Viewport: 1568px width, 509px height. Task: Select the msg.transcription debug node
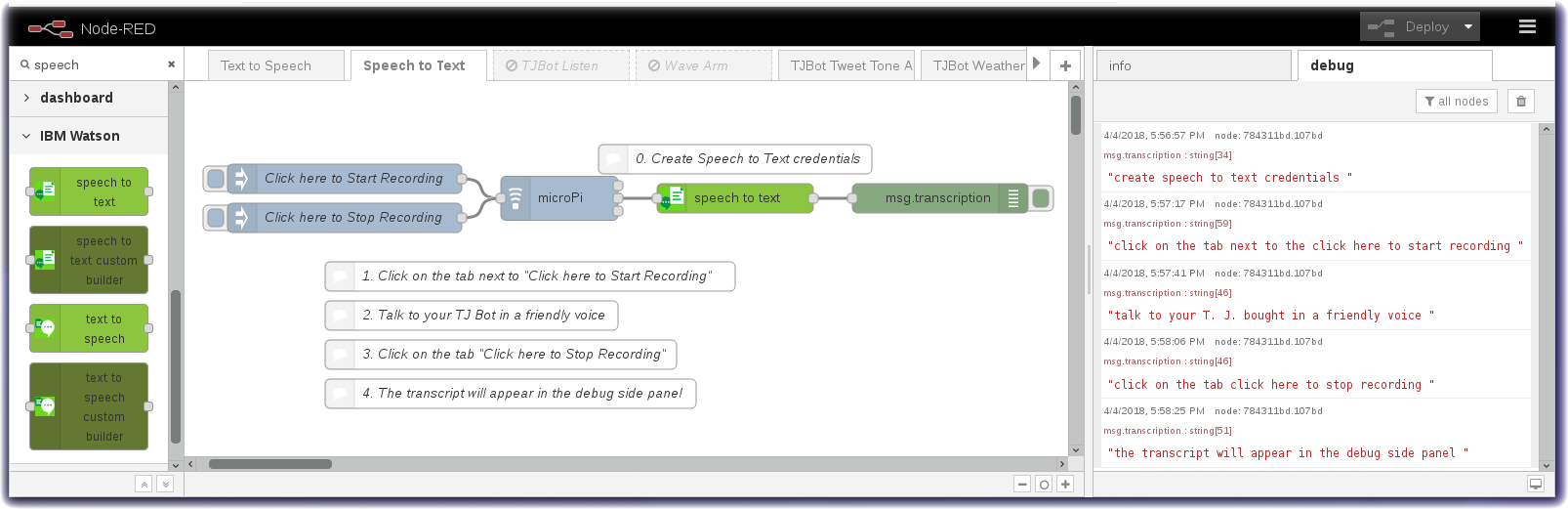tap(940, 197)
